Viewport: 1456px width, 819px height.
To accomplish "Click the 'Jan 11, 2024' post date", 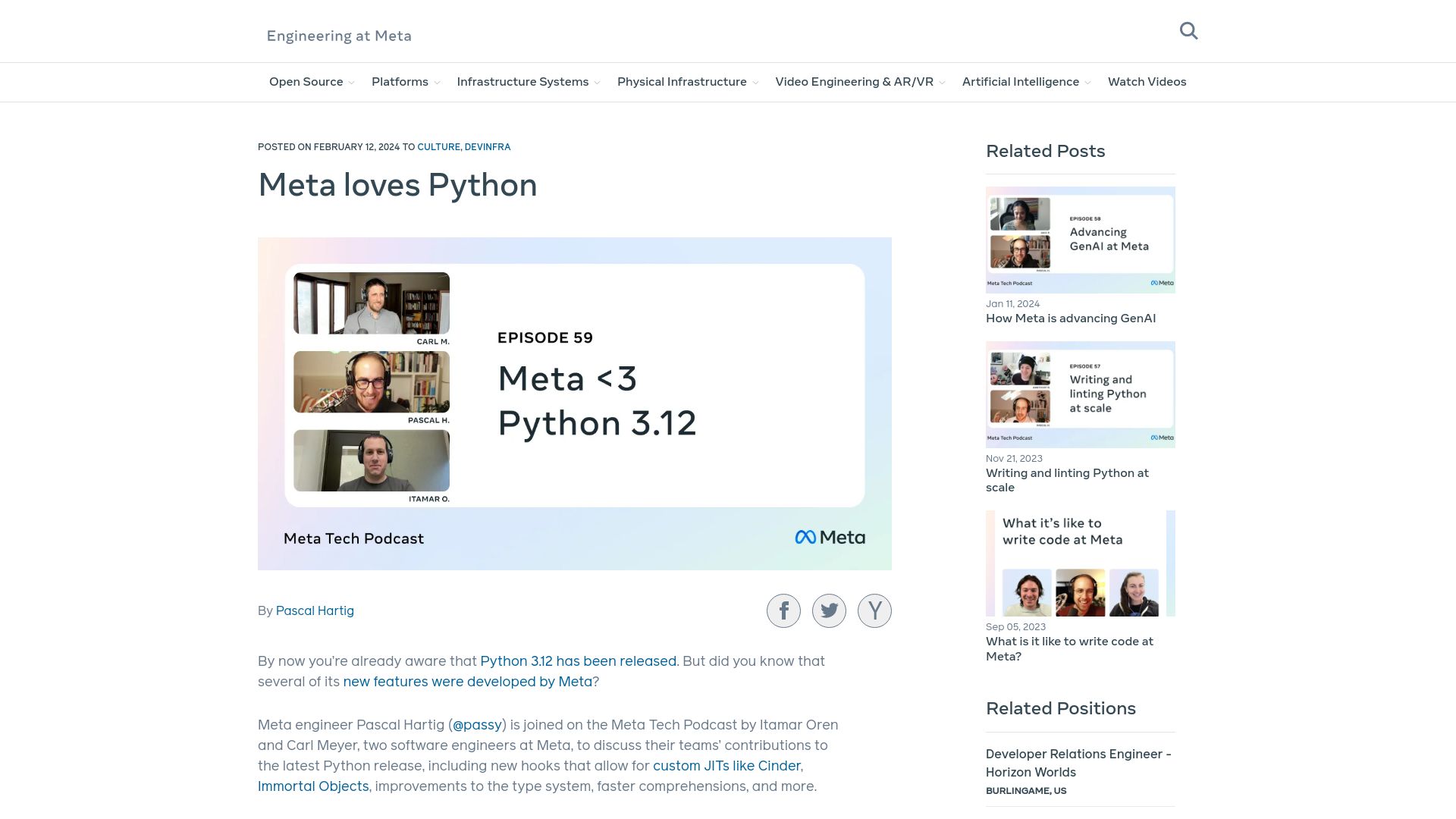I will click(x=1012, y=304).
